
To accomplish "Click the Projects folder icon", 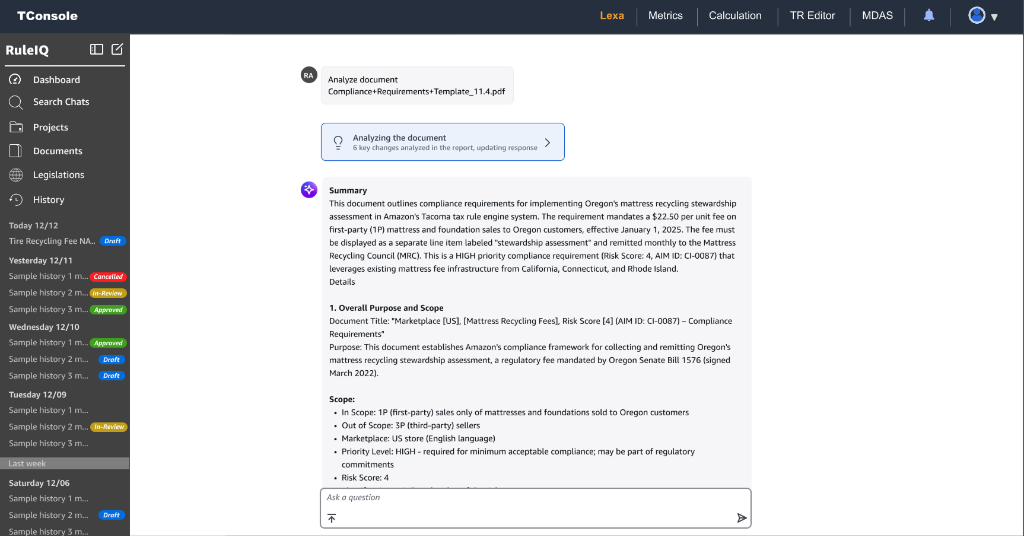I will pyautogui.click(x=16, y=127).
